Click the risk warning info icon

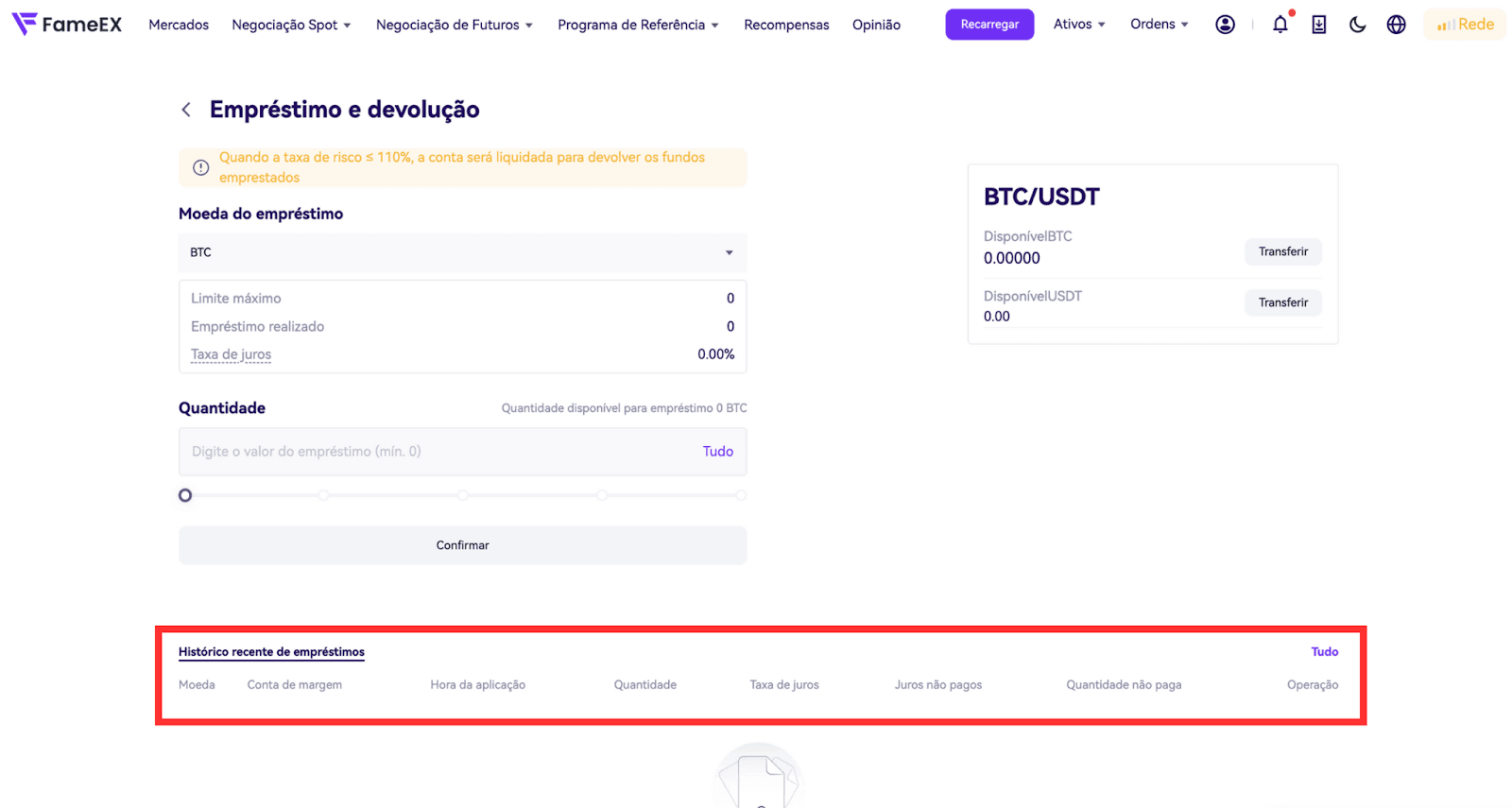tap(200, 167)
